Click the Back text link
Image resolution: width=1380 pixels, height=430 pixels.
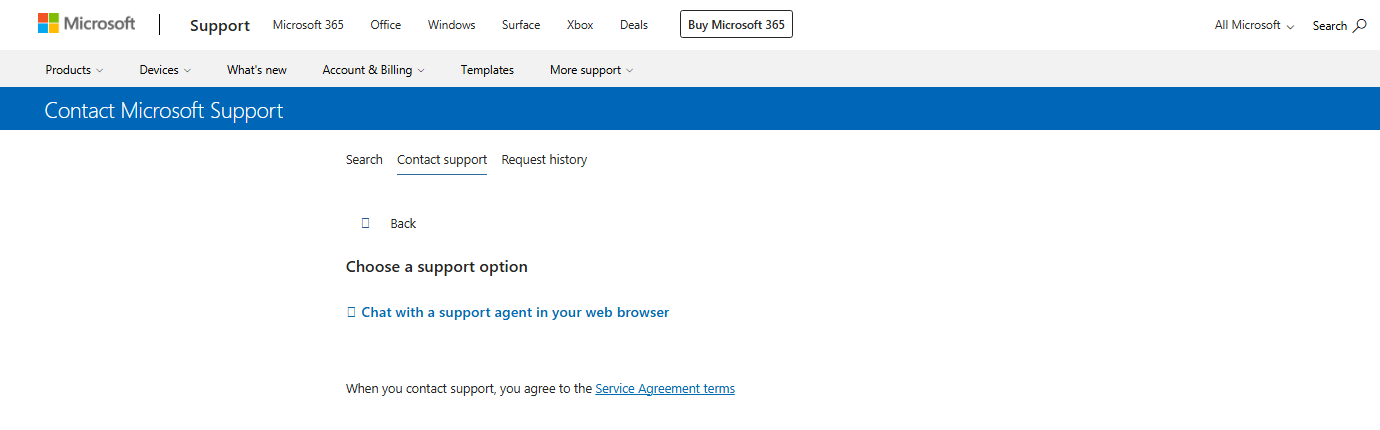click(x=403, y=224)
